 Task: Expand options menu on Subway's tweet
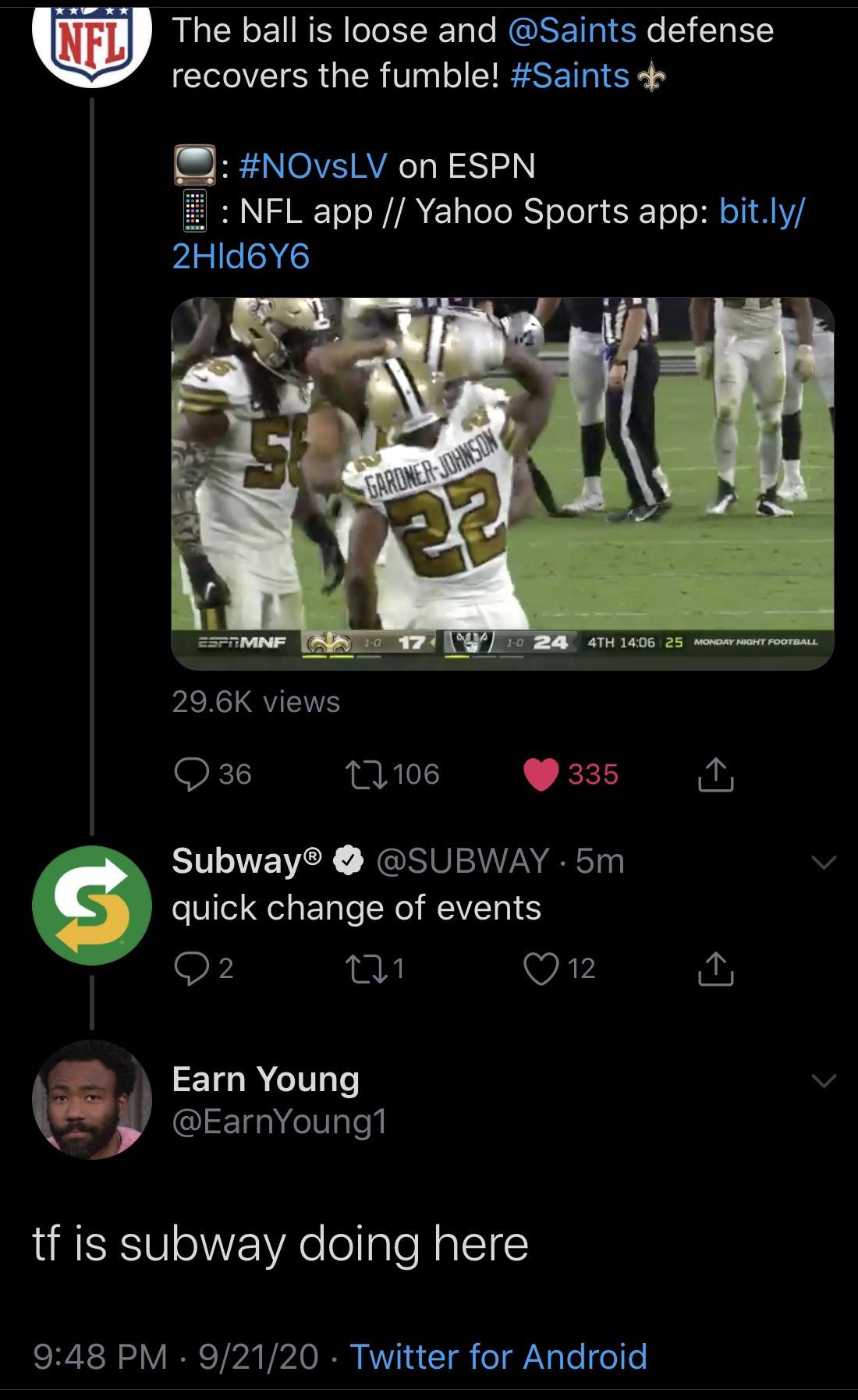[824, 862]
